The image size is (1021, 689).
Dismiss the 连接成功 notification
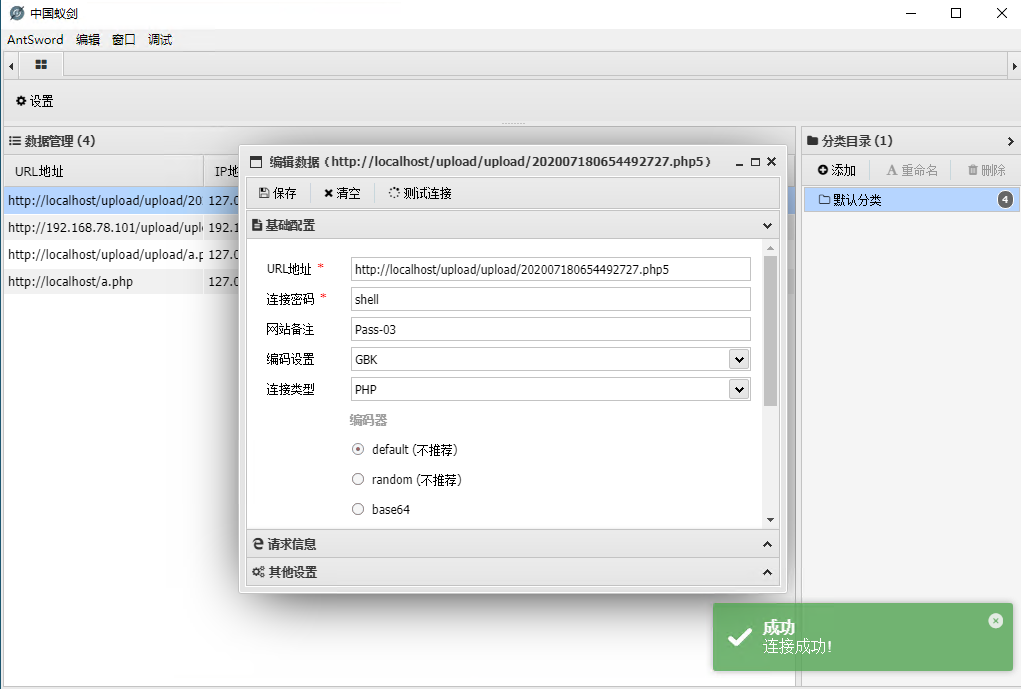pos(996,621)
